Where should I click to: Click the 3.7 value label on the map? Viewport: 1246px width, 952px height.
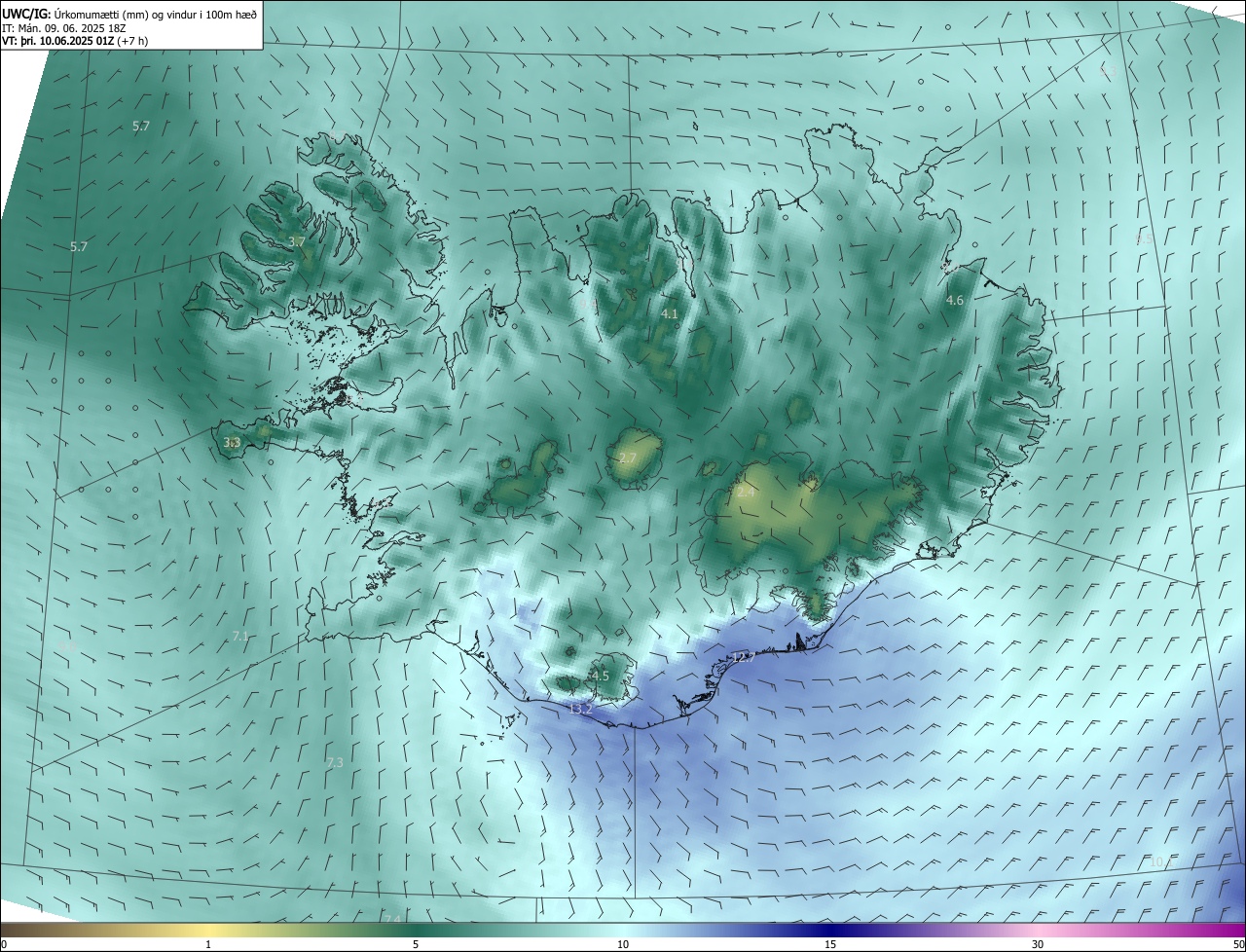[297, 241]
